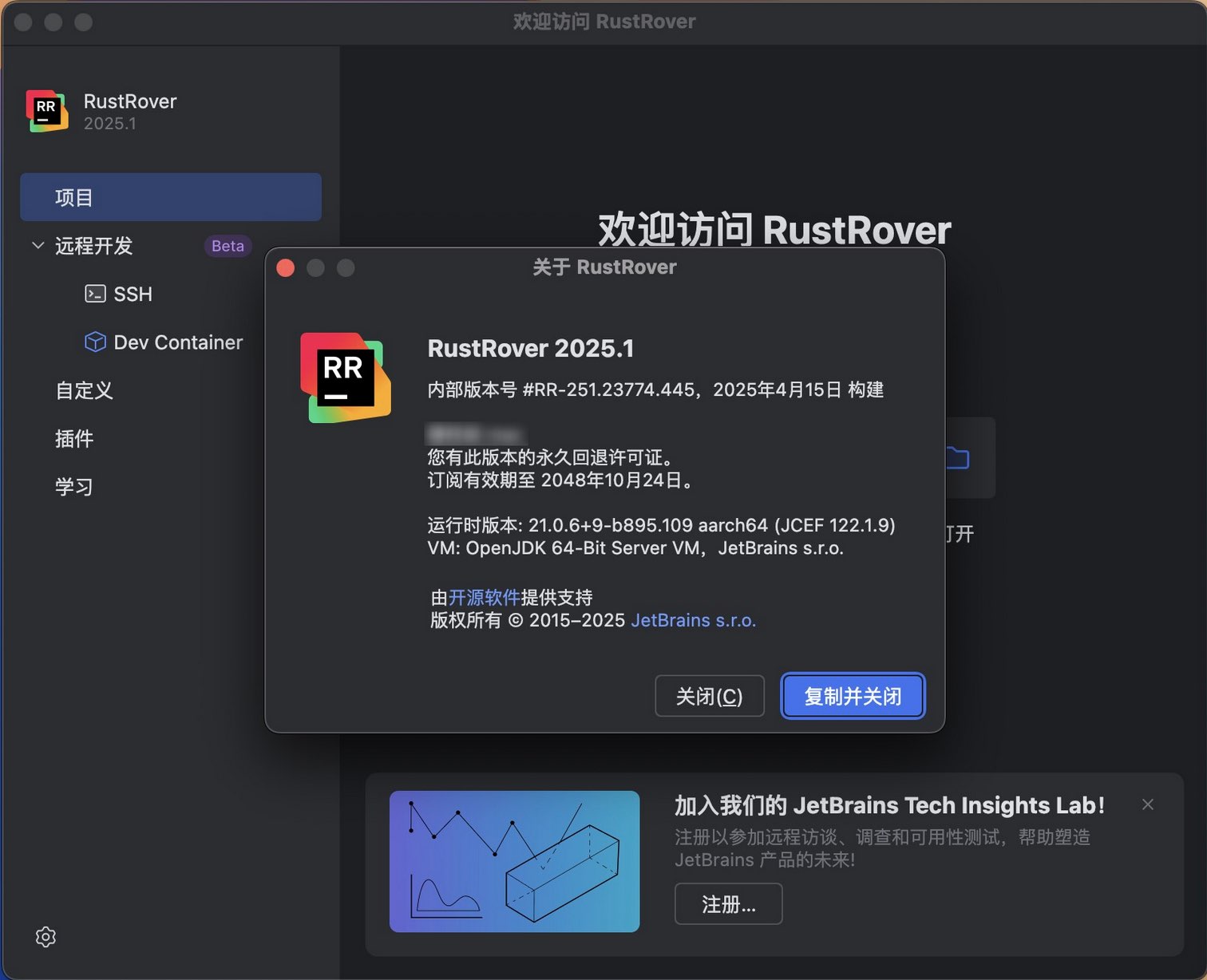Click the 2025.1 version label in sidebar

pos(110,124)
